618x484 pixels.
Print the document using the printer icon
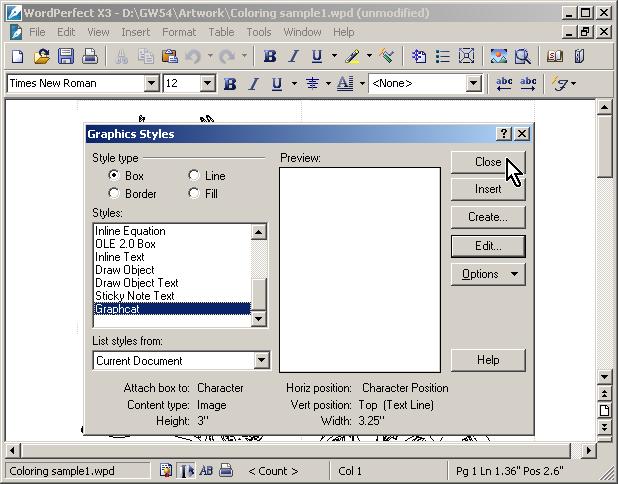[90, 56]
